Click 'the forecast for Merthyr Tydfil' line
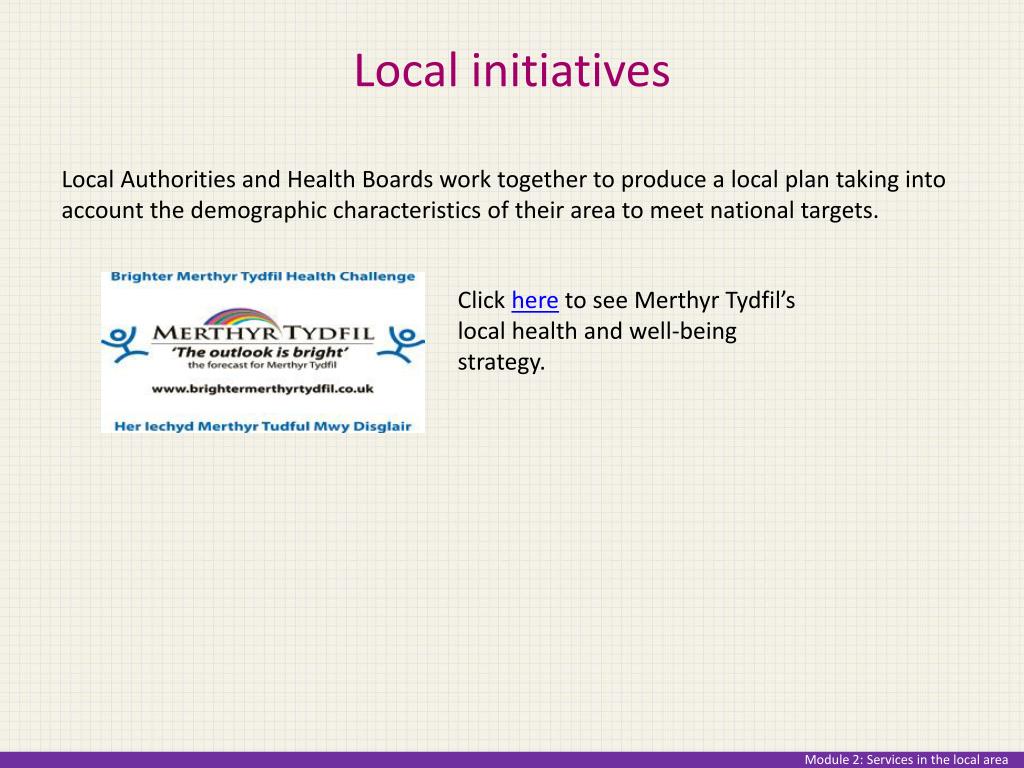Image resolution: width=1024 pixels, height=768 pixels. (262, 365)
